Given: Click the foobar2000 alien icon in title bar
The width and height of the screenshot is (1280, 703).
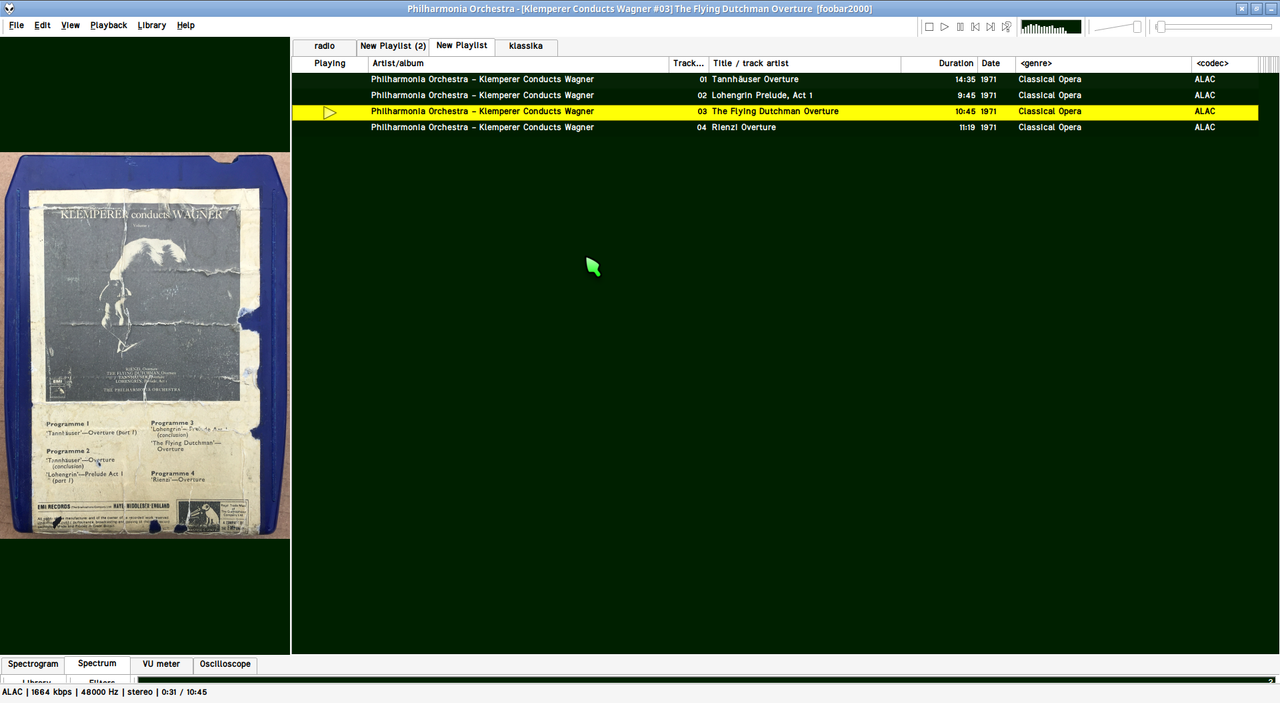Looking at the screenshot, I should tap(9, 9).
